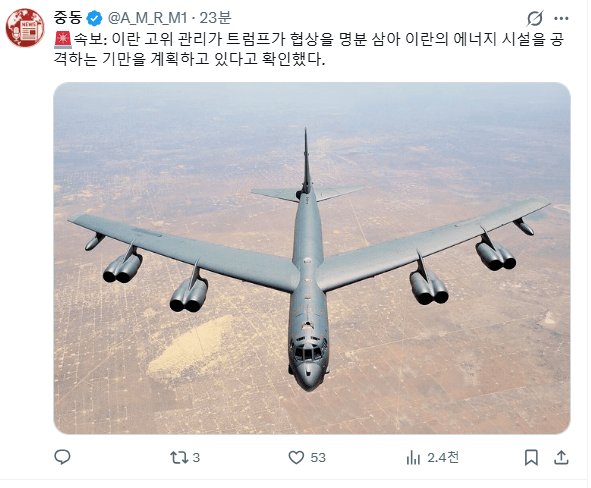View post analytics bar-chart icon

tap(413, 458)
